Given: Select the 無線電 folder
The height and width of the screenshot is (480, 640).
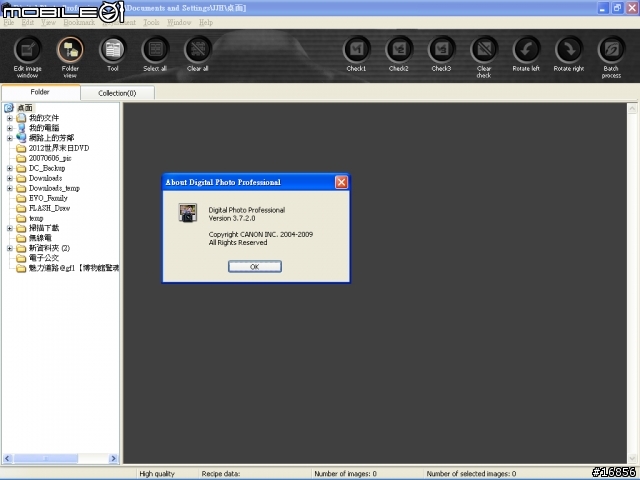Looking at the screenshot, I should point(40,238).
